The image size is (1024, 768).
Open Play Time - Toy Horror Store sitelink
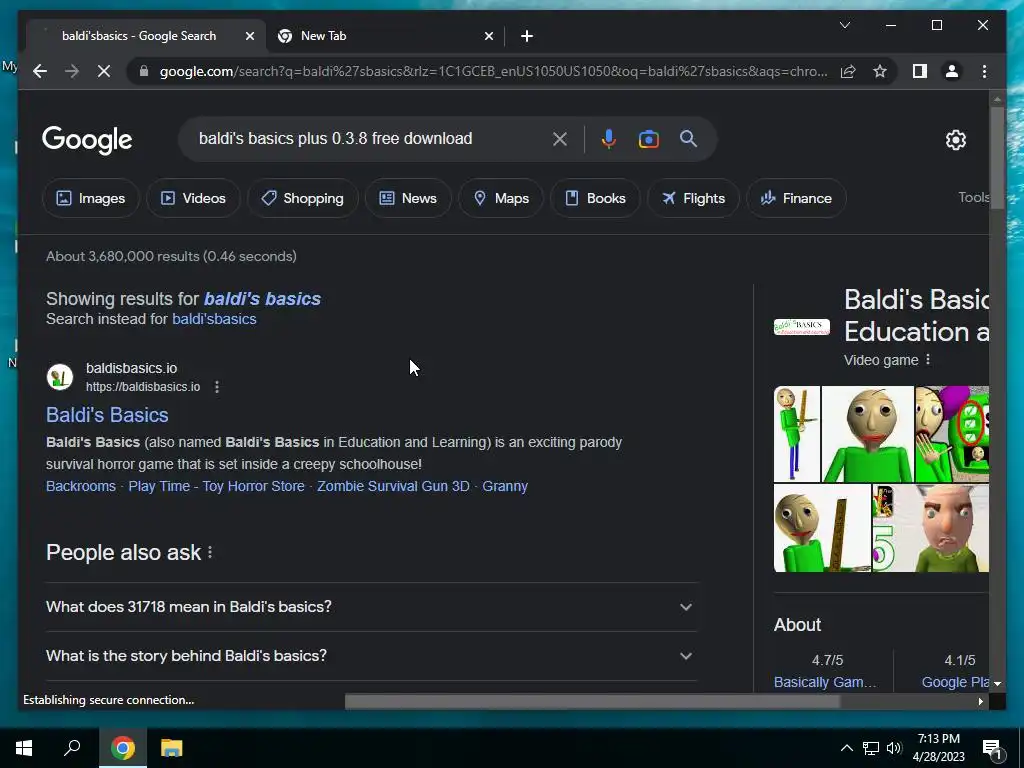[216, 486]
